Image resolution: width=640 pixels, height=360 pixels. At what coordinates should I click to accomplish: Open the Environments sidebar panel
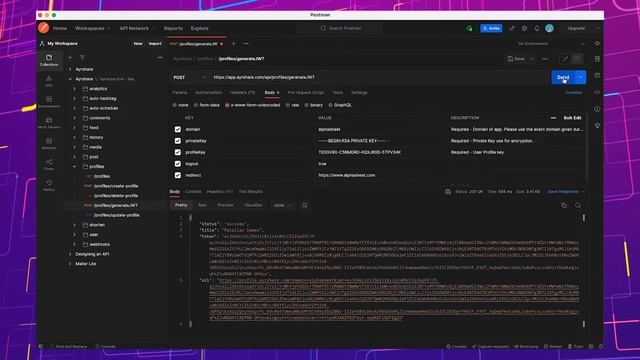[49, 102]
